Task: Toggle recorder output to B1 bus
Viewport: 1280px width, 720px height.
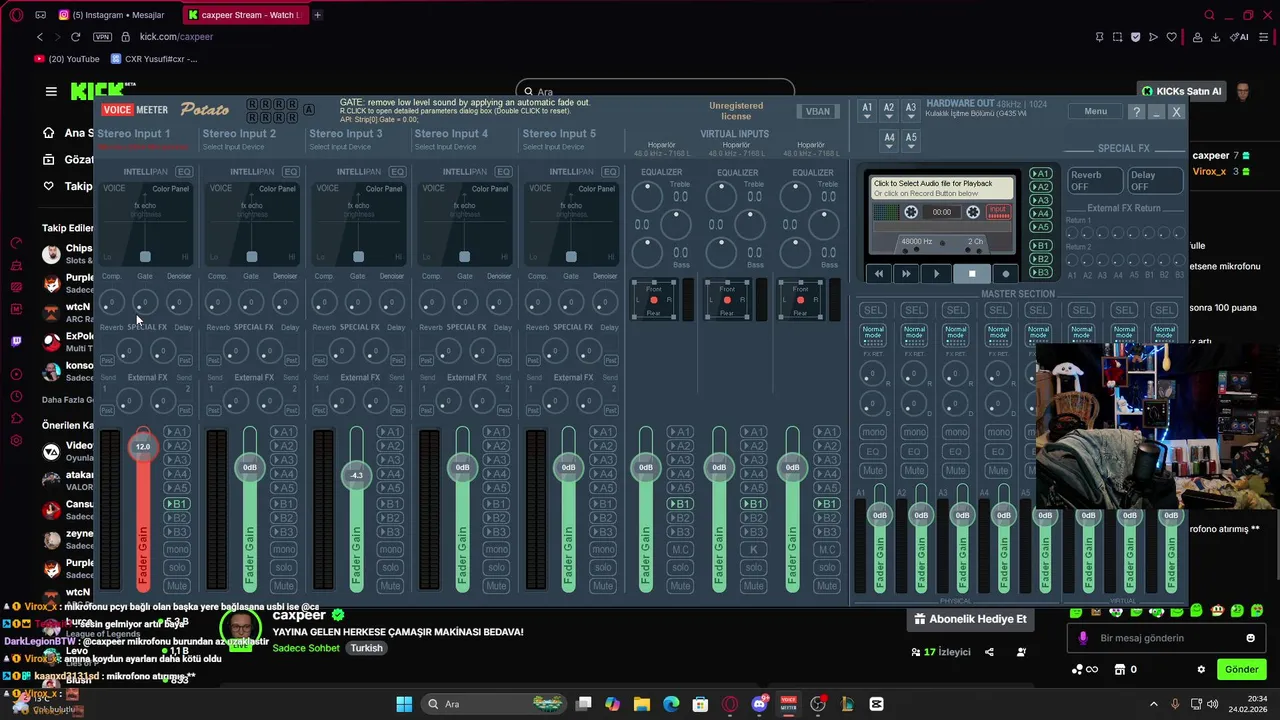Action: pos(1041,246)
